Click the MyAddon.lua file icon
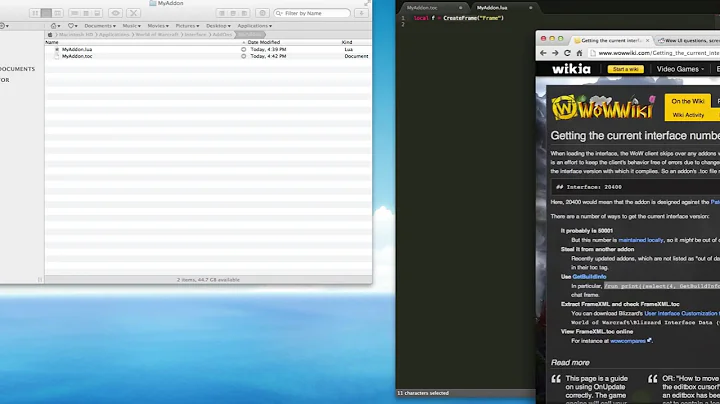Image resolution: width=720 pixels, height=404 pixels. click(57, 49)
